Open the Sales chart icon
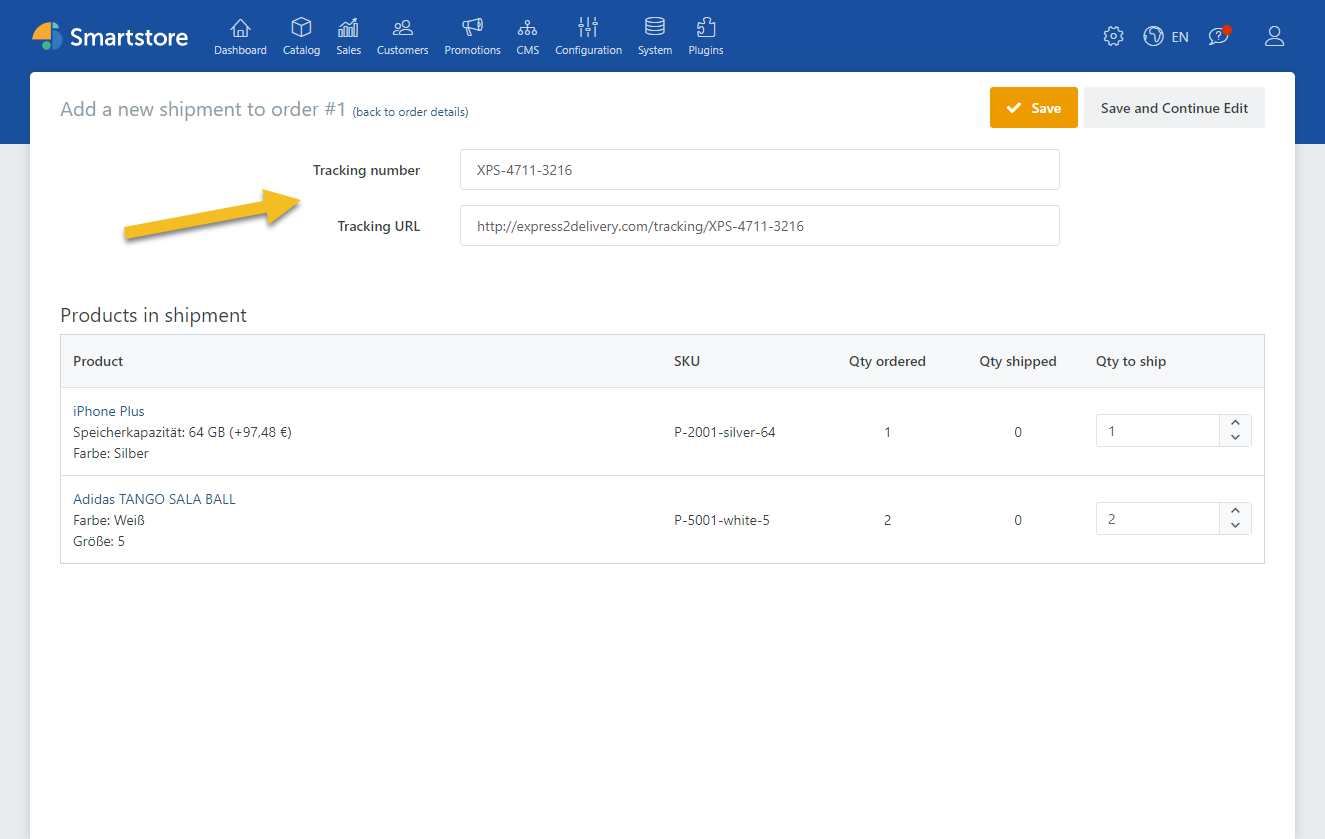 click(x=348, y=29)
